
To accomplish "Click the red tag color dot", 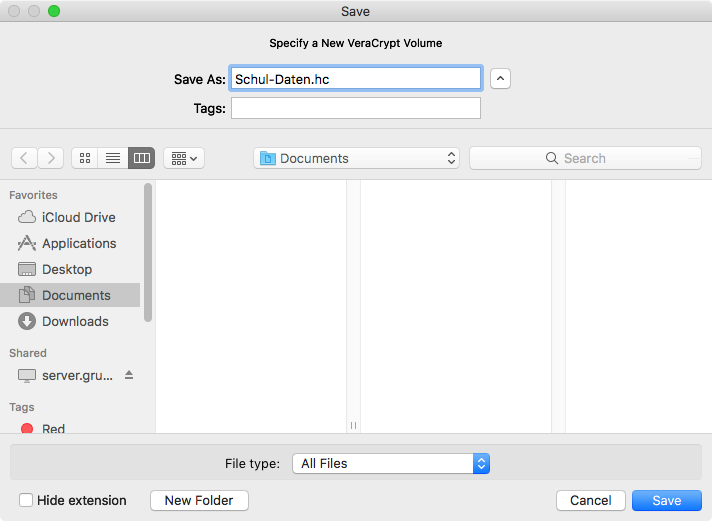I will pyautogui.click(x=27, y=429).
